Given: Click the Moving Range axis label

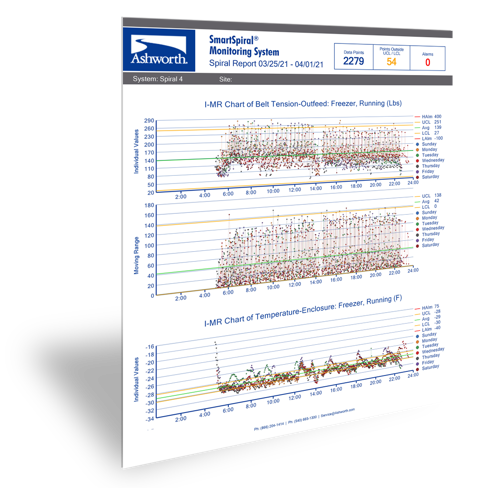Looking at the screenshot, I should click(x=136, y=256).
